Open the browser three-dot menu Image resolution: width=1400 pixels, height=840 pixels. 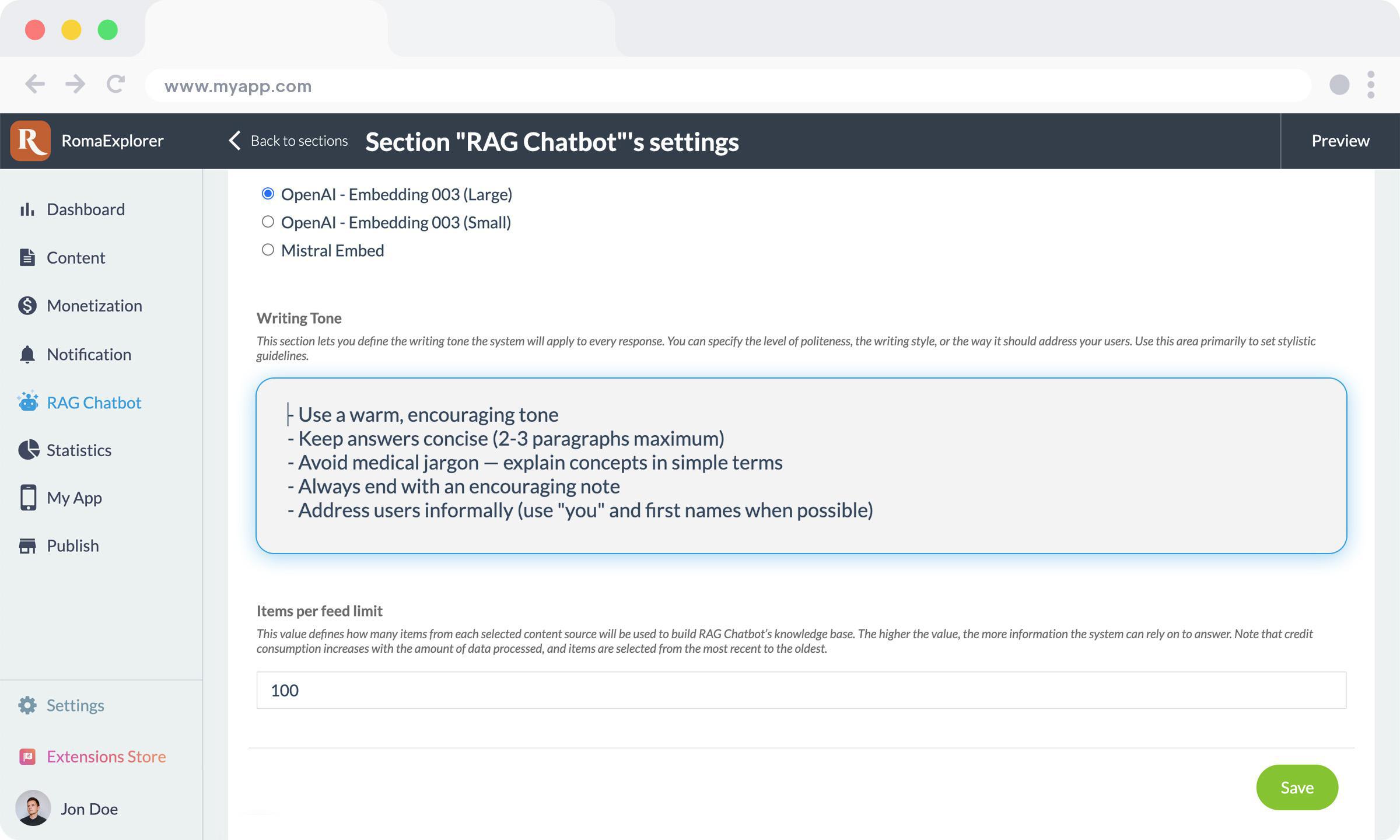click(x=1370, y=85)
